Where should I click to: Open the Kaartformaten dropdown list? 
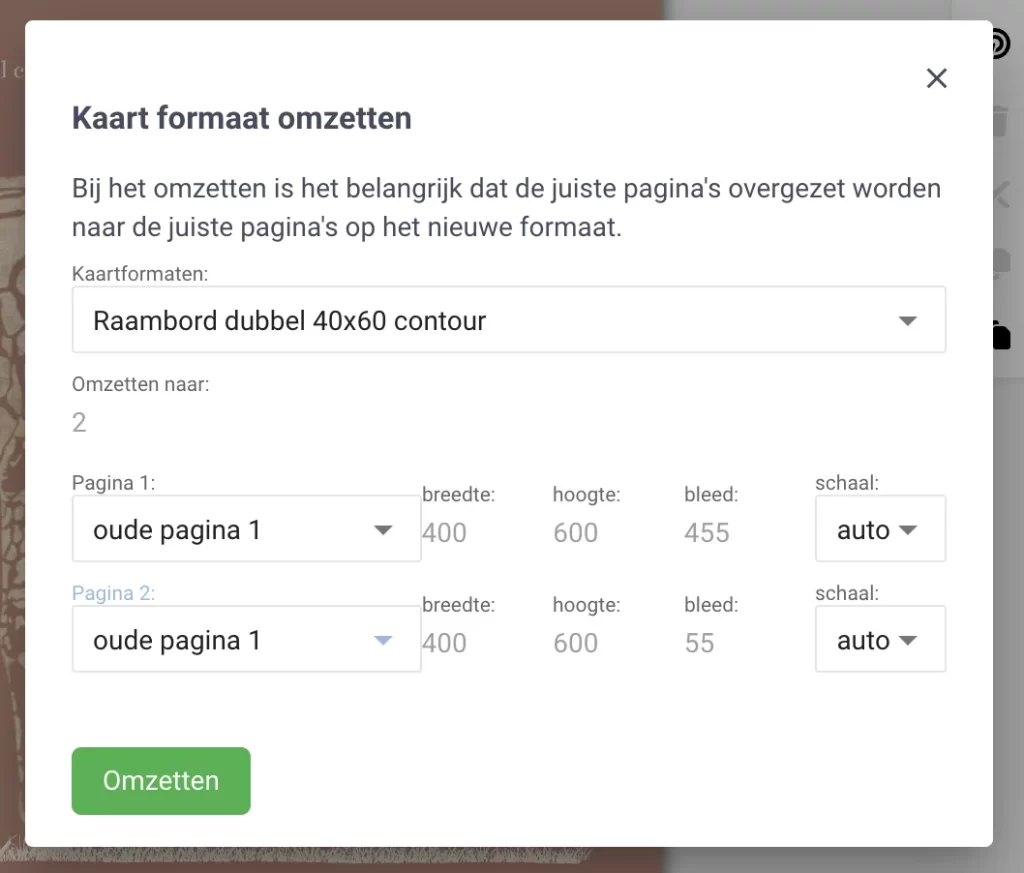[508, 321]
